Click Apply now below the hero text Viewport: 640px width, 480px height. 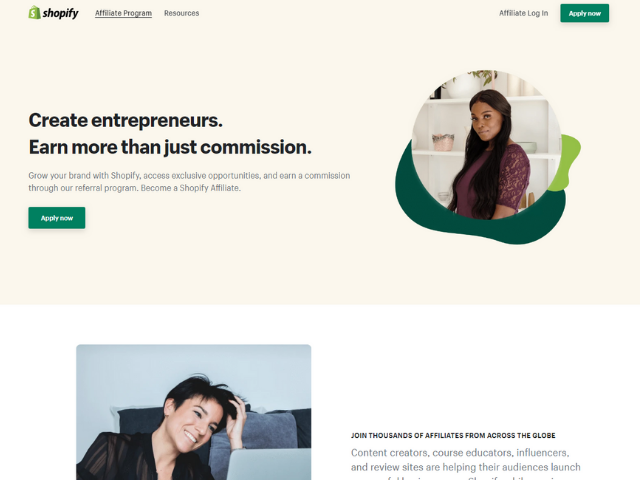click(x=57, y=218)
